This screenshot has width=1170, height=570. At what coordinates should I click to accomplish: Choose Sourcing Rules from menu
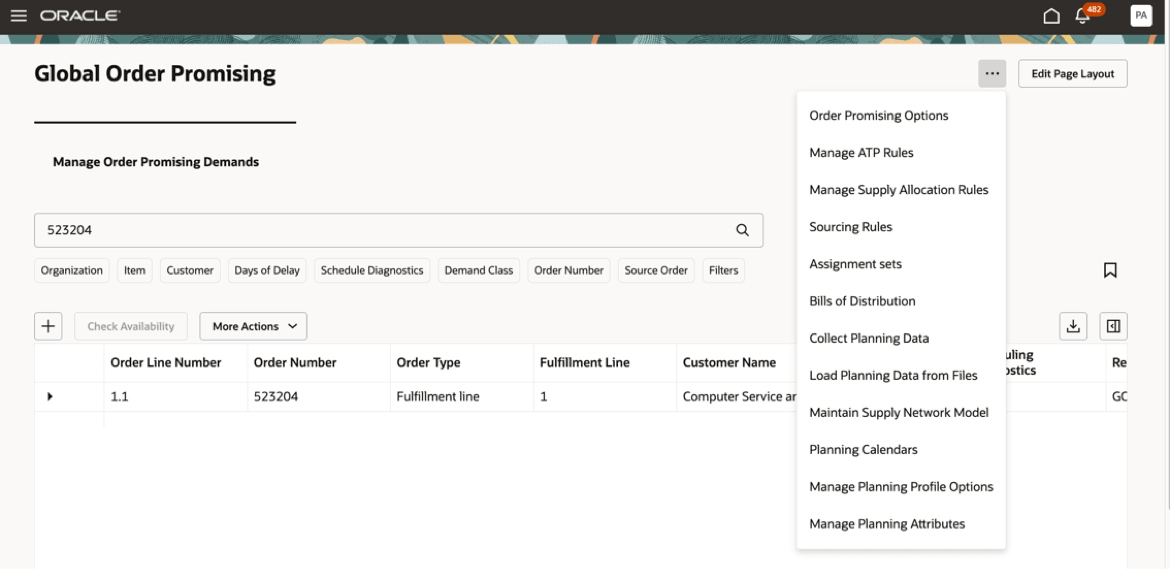901,227
